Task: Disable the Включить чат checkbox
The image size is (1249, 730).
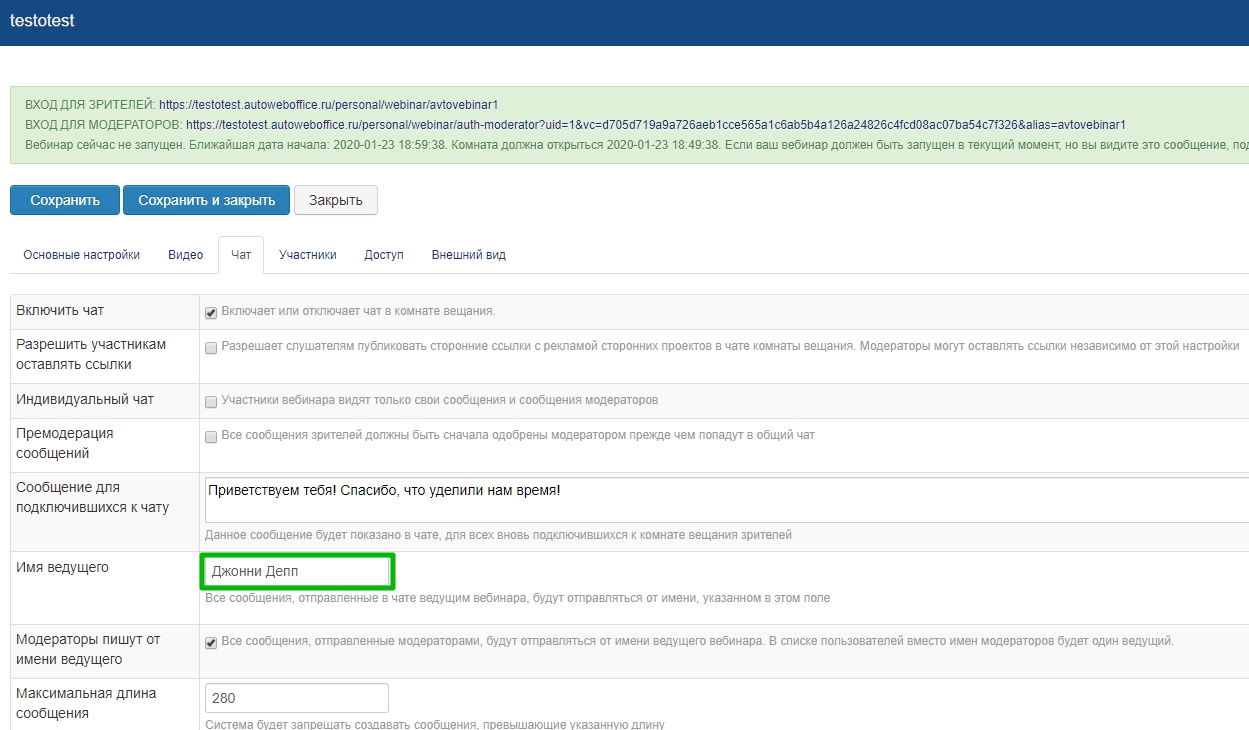Action: (x=211, y=312)
